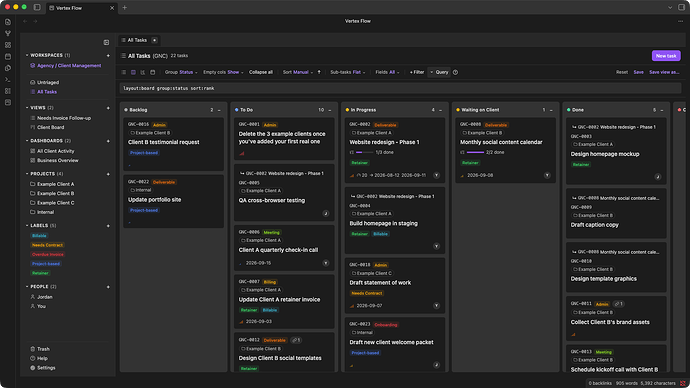Viewport: 690px width, 388px height.
Task: Add a project with the Projects plus icon
Action: pos(108,174)
